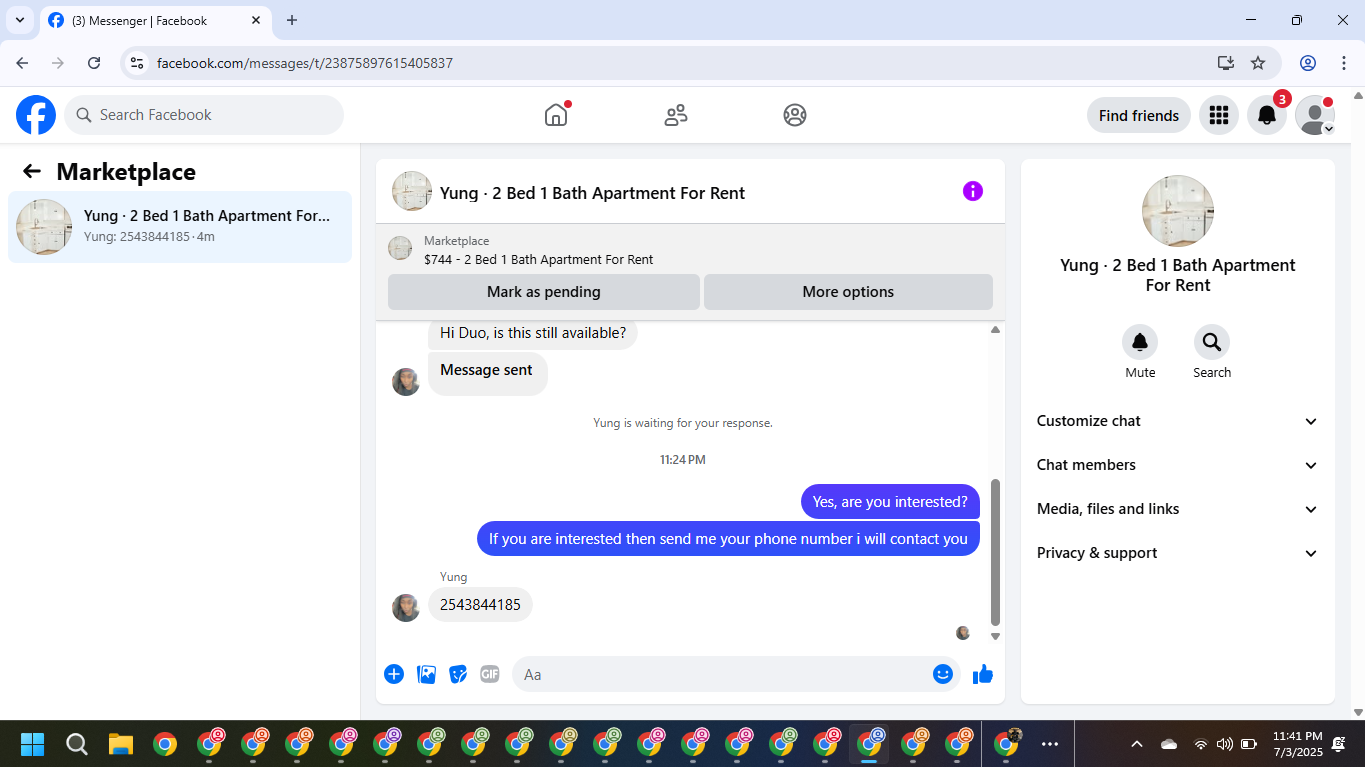Open the account profile picture menu
Viewport: 1365px width, 767px height.
tap(1315, 115)
